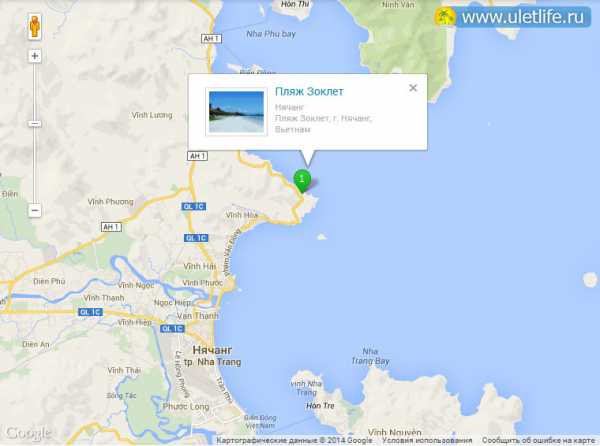This screenshot has height=446, width=600.
Task: Click the Hòn Tre island label
Action: [320, 406]
